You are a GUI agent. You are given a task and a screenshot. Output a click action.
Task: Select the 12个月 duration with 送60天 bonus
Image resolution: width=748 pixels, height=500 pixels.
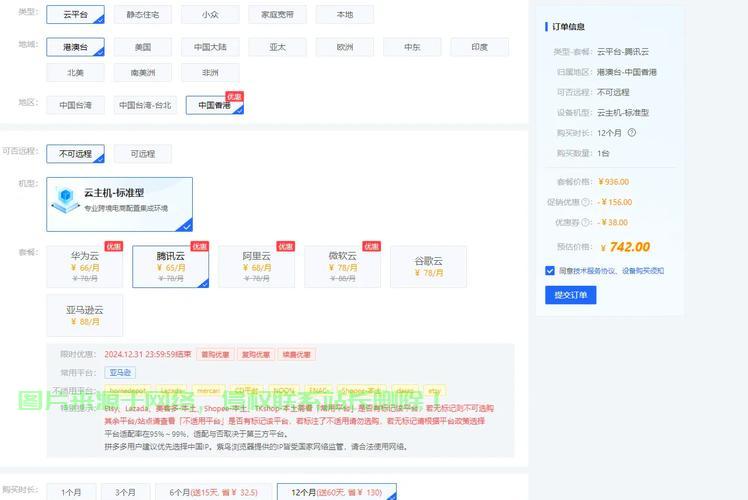(x=336, y=492)
